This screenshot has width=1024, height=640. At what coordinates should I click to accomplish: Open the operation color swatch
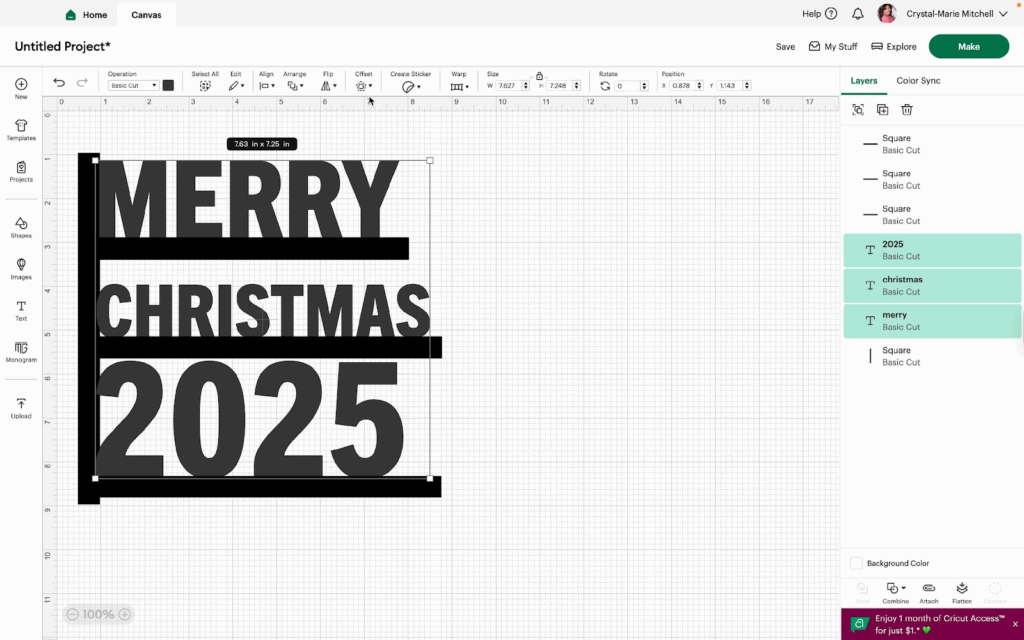(168, 86)
